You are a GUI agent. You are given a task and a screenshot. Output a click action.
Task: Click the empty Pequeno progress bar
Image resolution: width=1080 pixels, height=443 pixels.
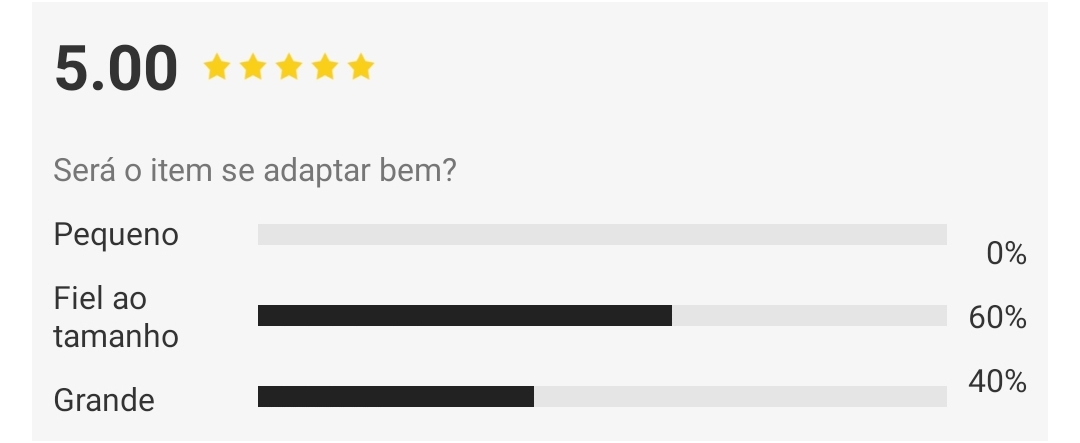coord(603,234)
